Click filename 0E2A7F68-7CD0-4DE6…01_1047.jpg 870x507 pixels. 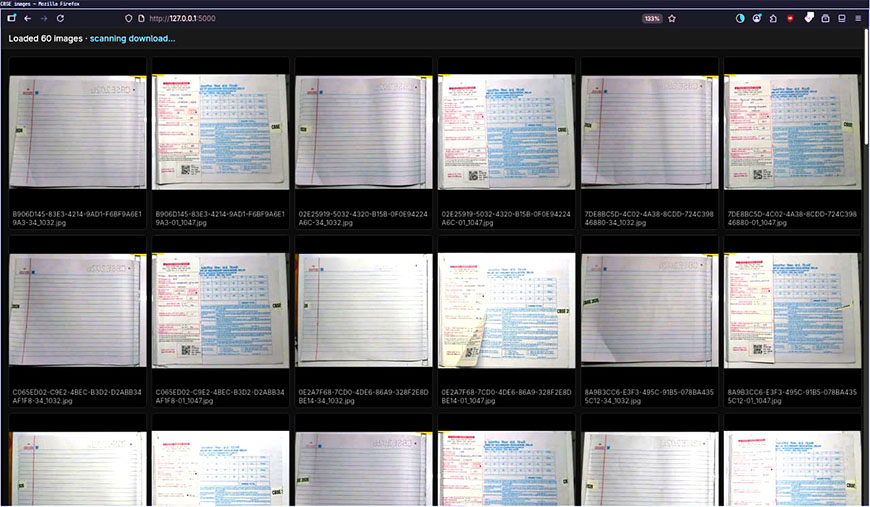pyautogui.click(x=507, y=397)
